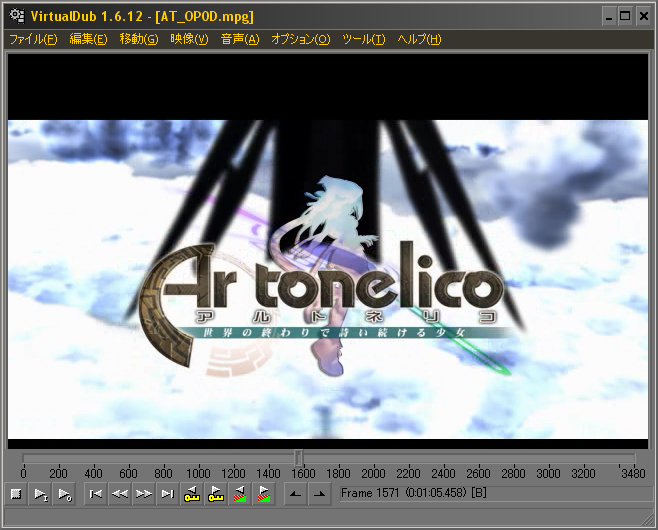The image size is (658, 530).
Task: Click the Ar tonelico video preview pane
Action: point(328,251)
